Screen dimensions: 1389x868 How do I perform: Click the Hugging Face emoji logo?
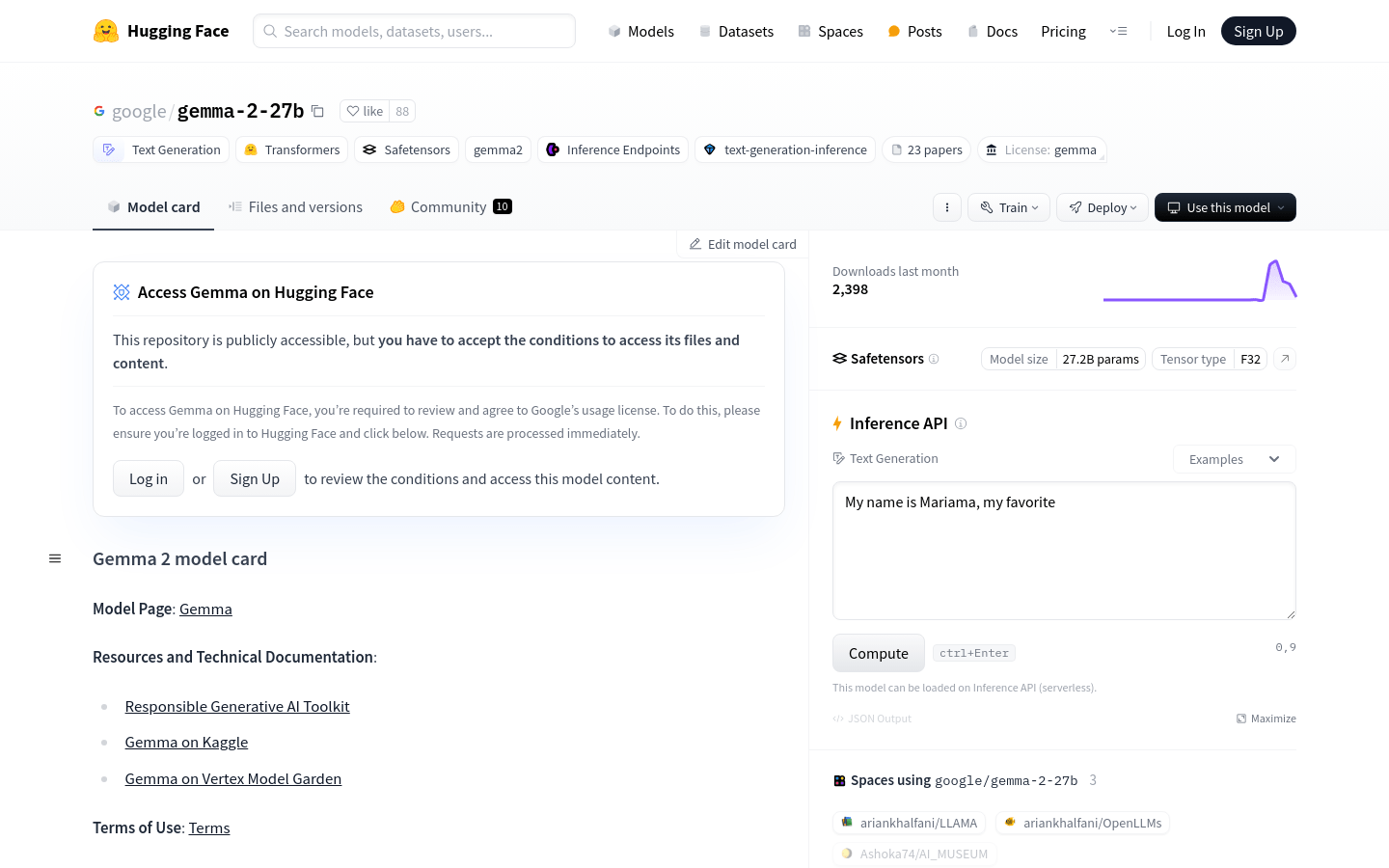pyautogui.click(x=106, y=31)
